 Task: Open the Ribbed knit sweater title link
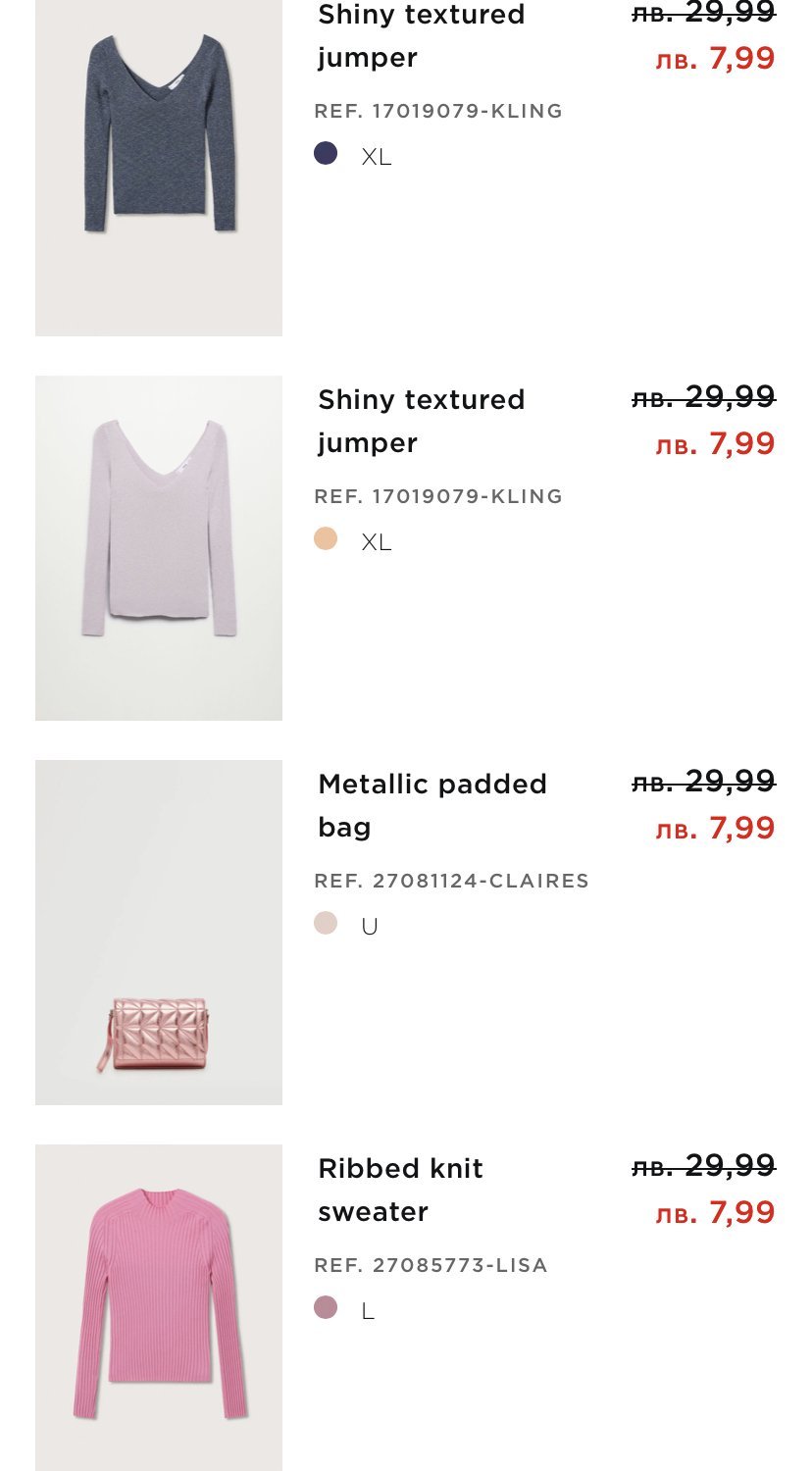tap(400, 1190)
